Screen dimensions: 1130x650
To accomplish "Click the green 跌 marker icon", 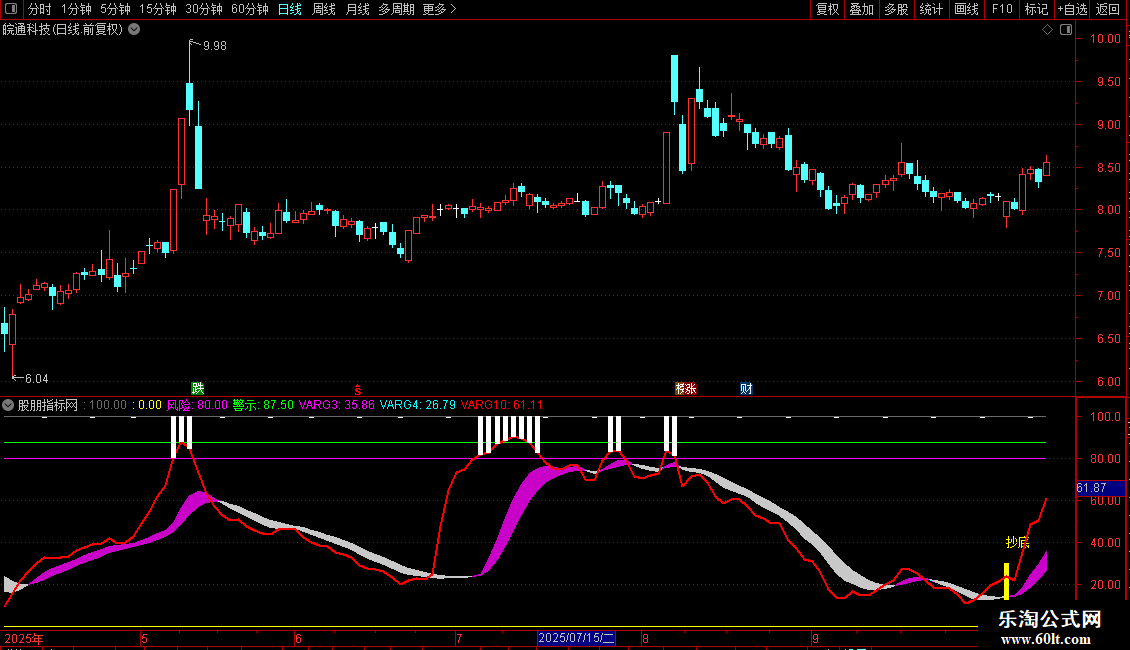I will pos(198,388).
